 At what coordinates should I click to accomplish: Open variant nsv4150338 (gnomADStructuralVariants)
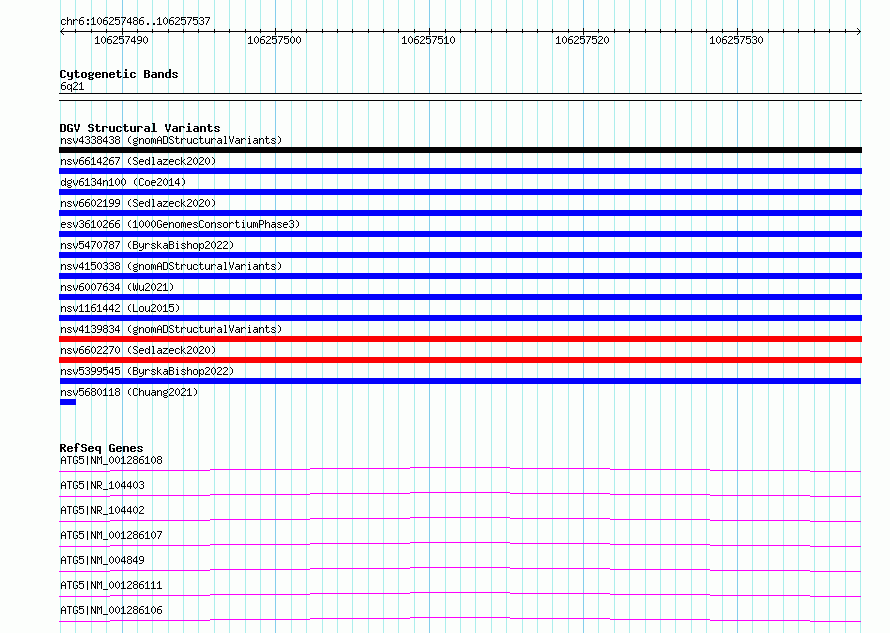[171, 266]
